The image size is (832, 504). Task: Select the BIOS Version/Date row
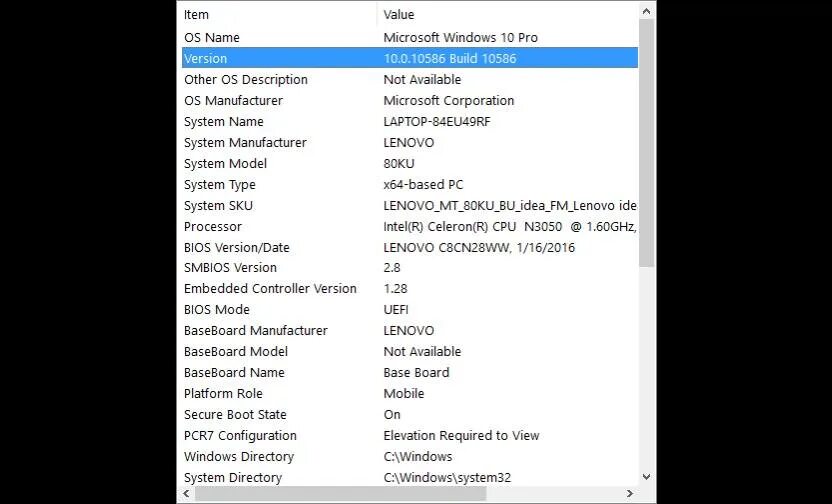pos(410,247)
